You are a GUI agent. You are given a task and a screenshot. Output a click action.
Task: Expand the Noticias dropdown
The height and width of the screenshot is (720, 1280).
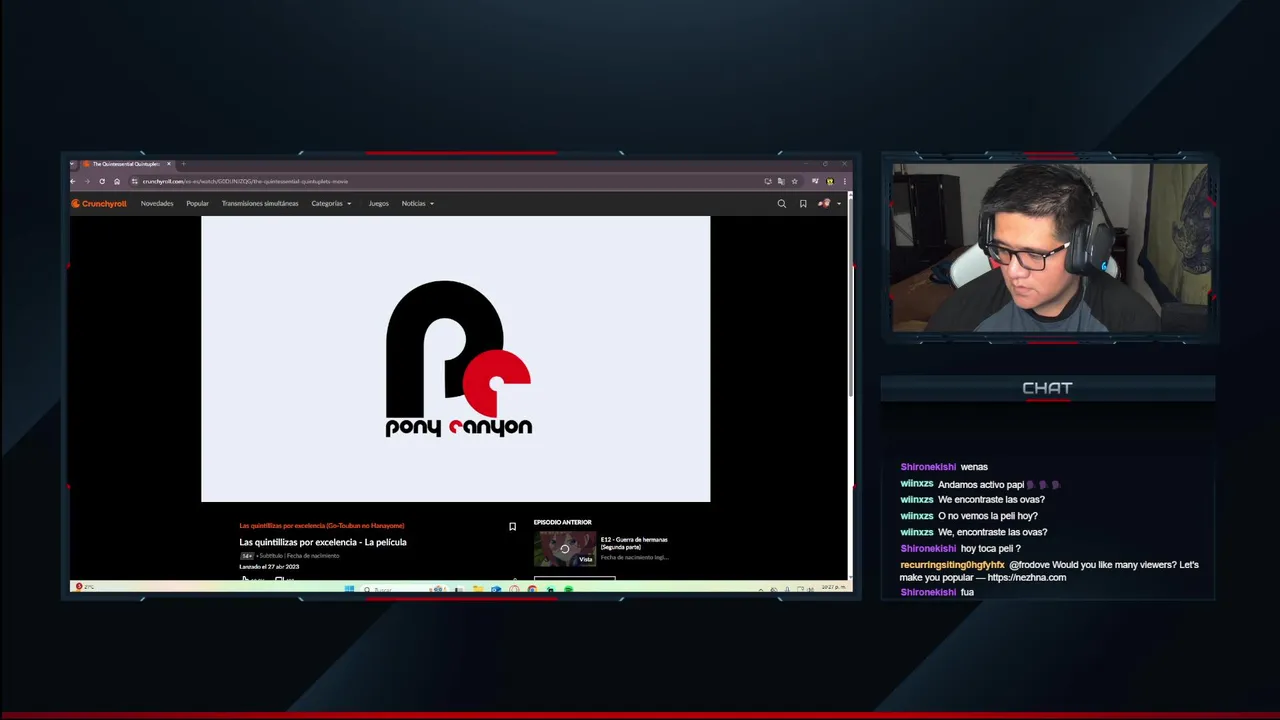click(x=417, y=203)
